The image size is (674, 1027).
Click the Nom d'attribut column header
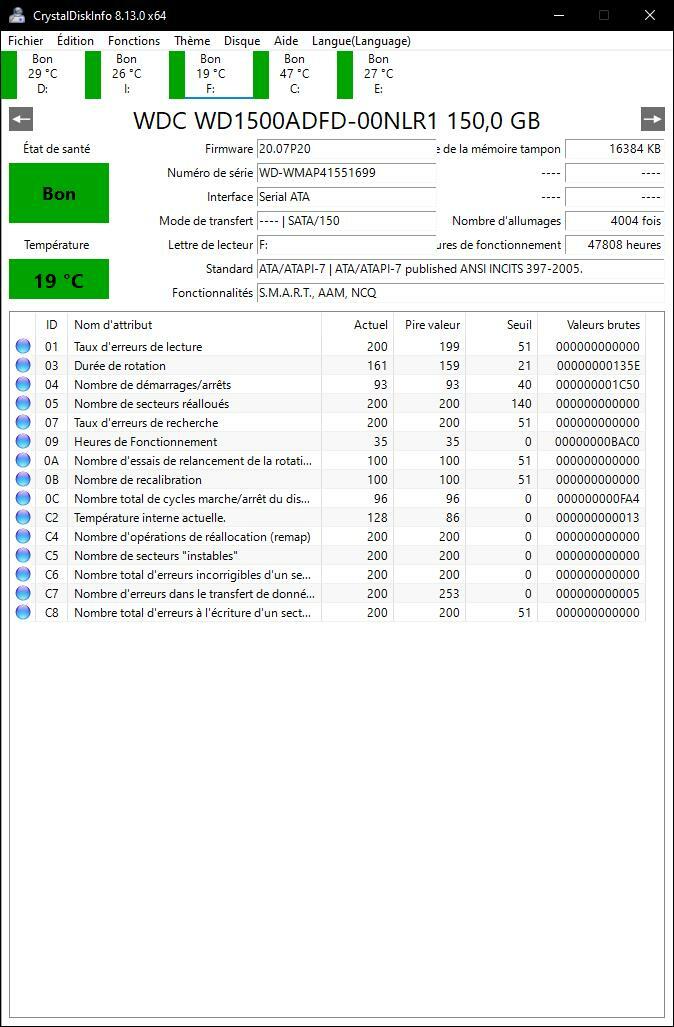click(195, 325)
